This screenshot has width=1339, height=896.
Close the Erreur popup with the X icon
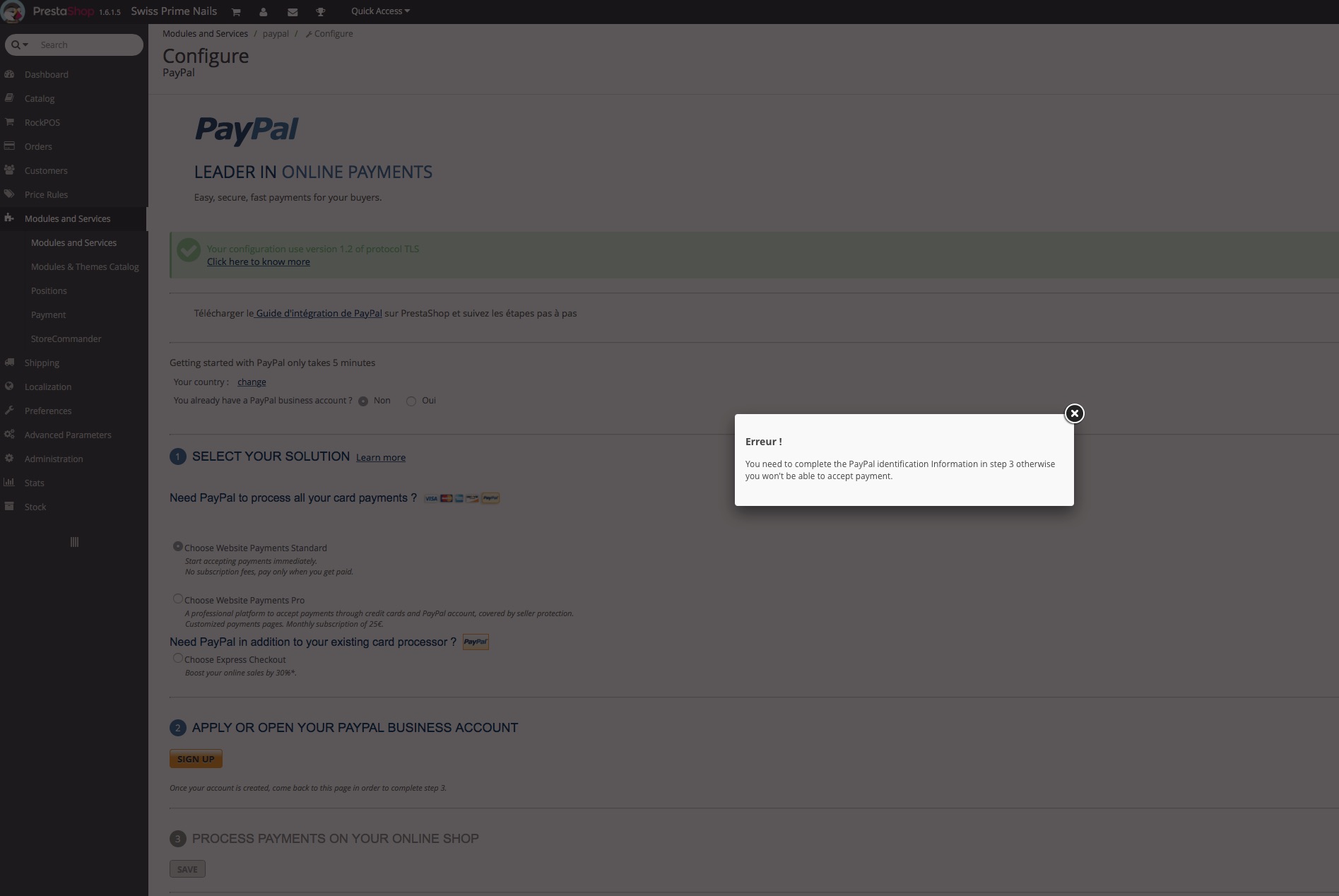pyautogui.click(x=1074, y=413)
